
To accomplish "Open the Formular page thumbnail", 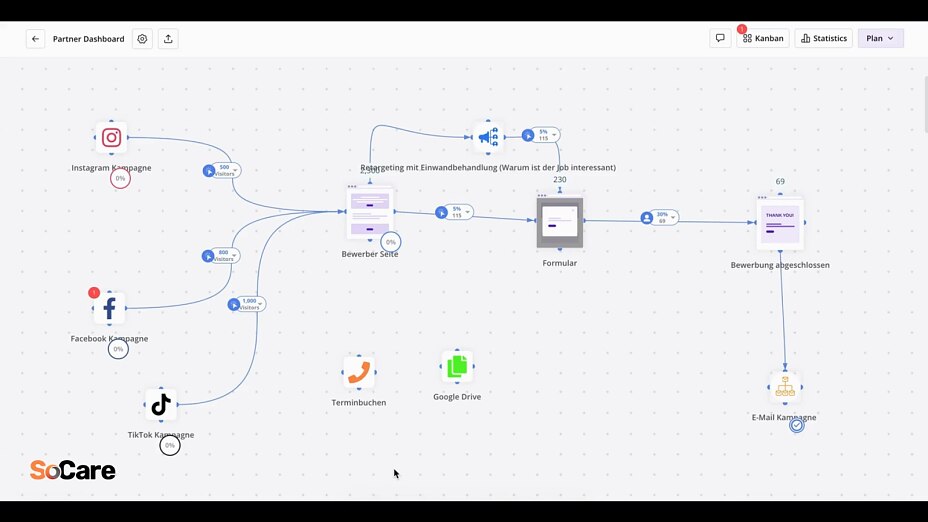I will 560,223.
